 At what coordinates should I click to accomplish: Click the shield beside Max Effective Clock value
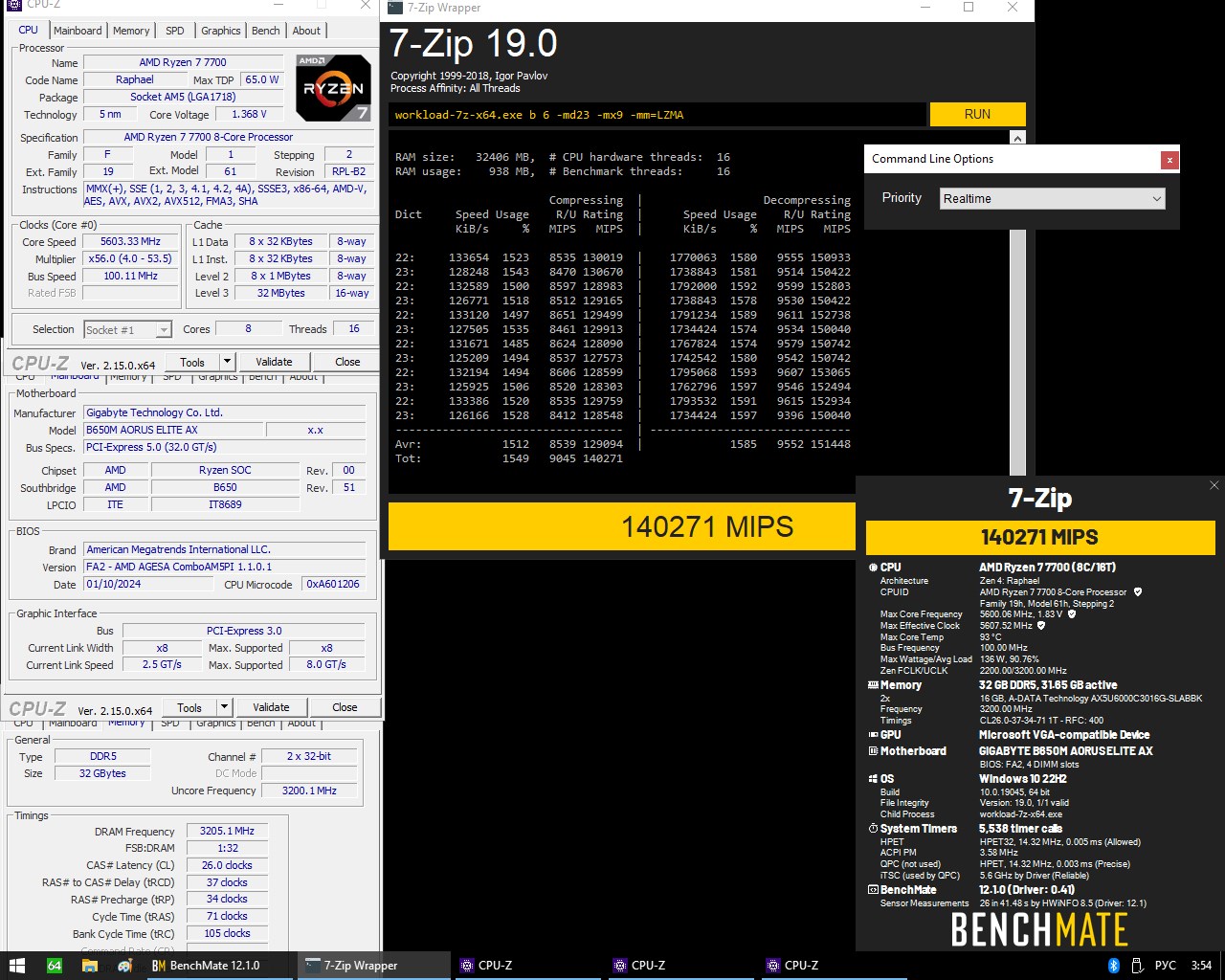1040,626
